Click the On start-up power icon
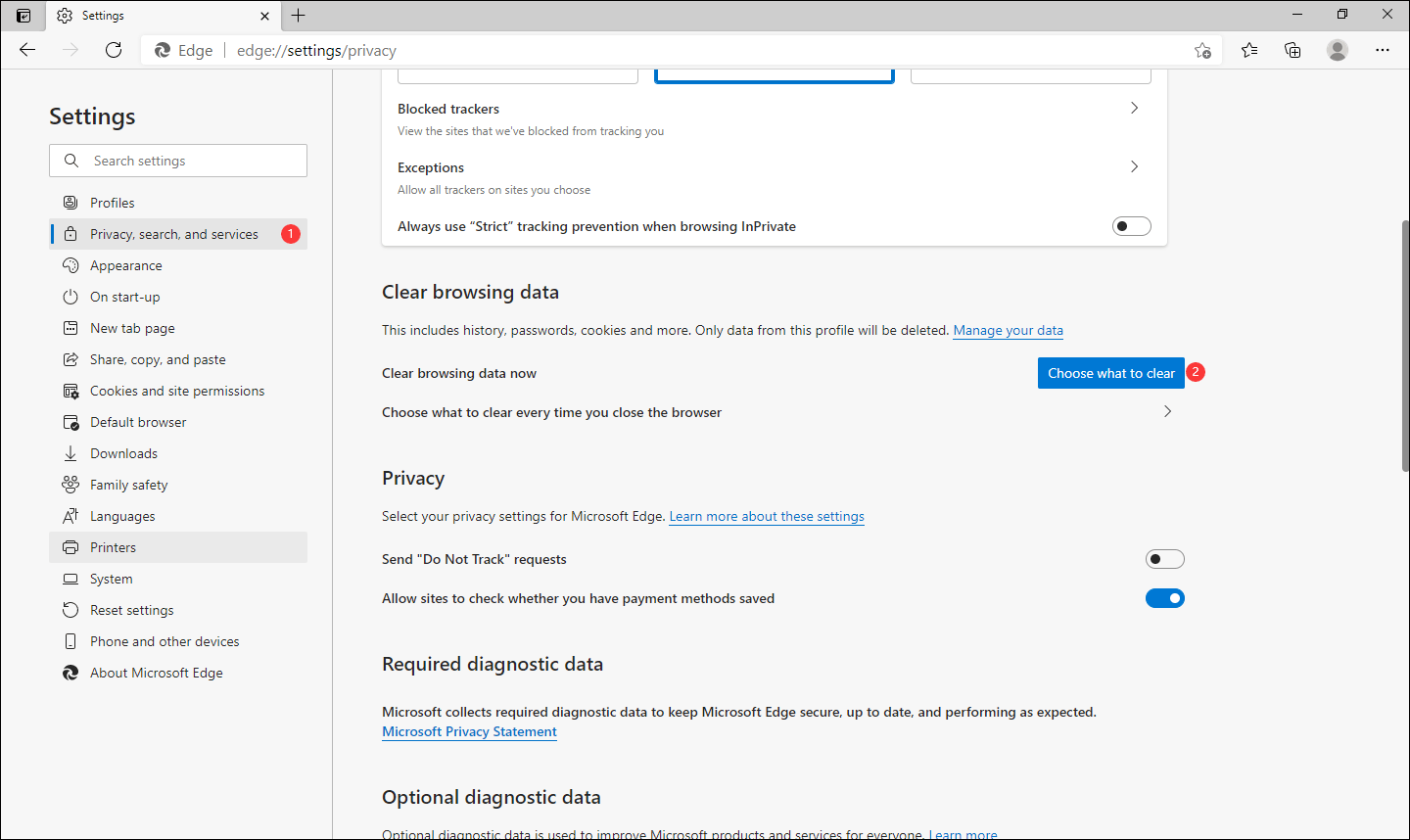The height and width of the screenshot is (840, 1410). [70, 296]
